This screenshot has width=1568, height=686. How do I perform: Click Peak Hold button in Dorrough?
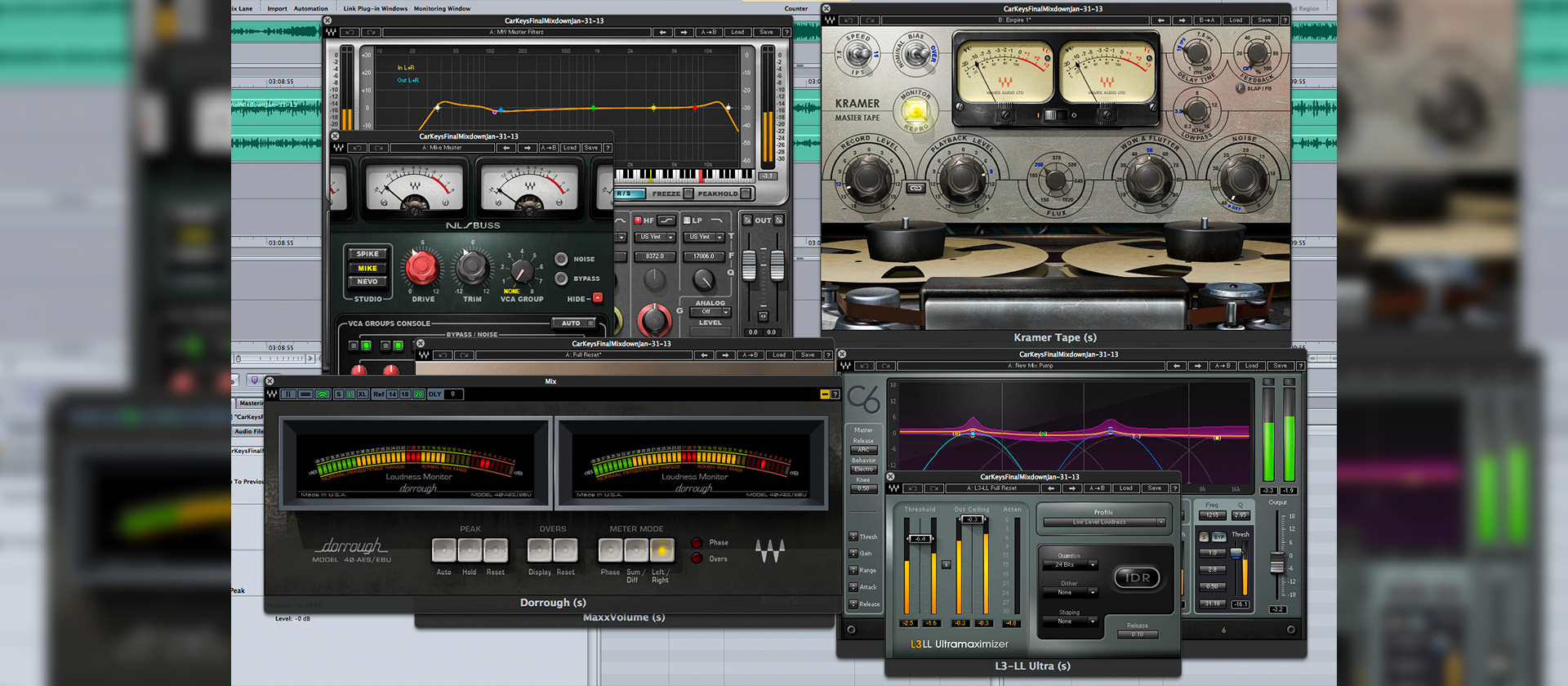(x=470, y=550)
